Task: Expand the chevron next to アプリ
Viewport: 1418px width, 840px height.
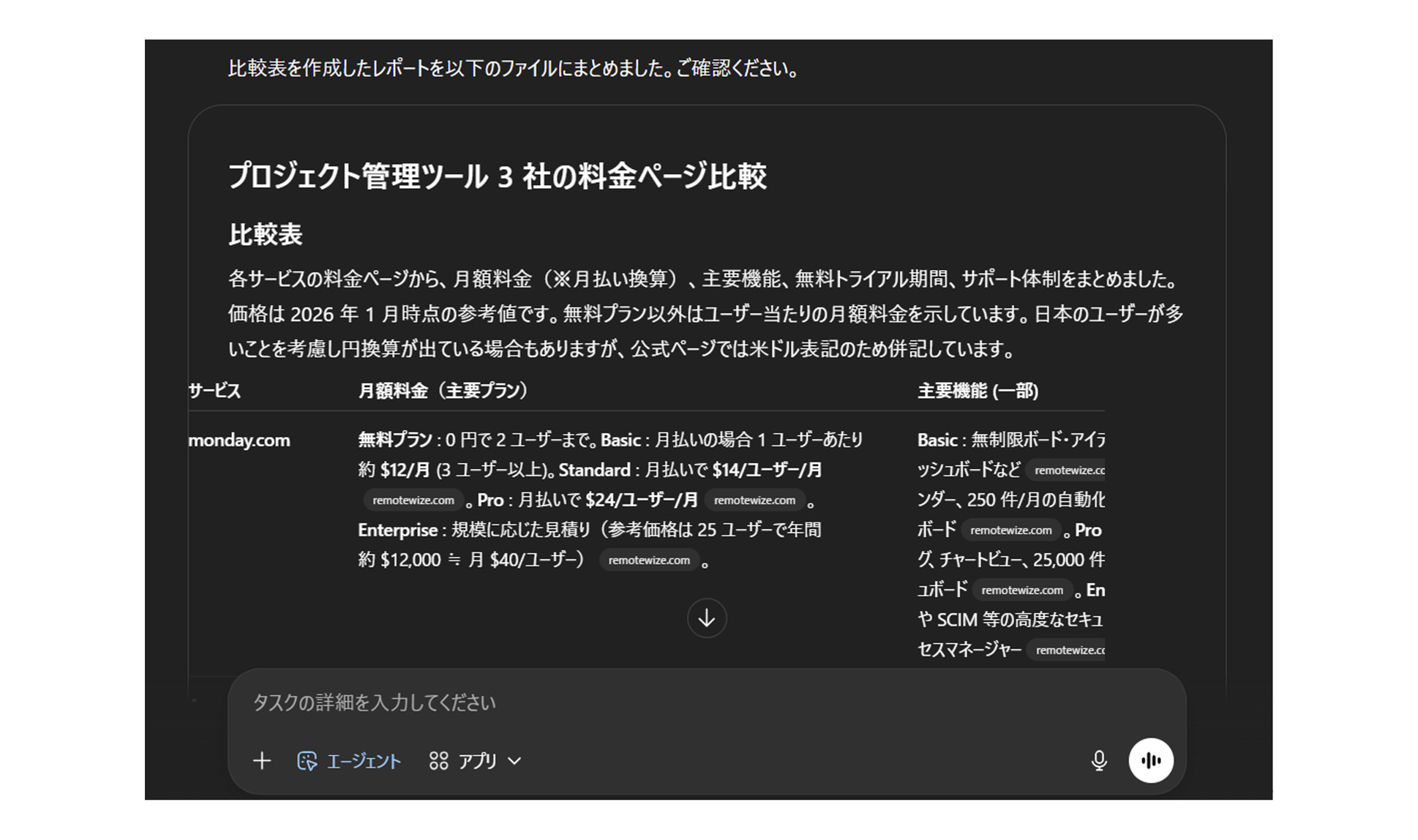Action: (514, 762)
